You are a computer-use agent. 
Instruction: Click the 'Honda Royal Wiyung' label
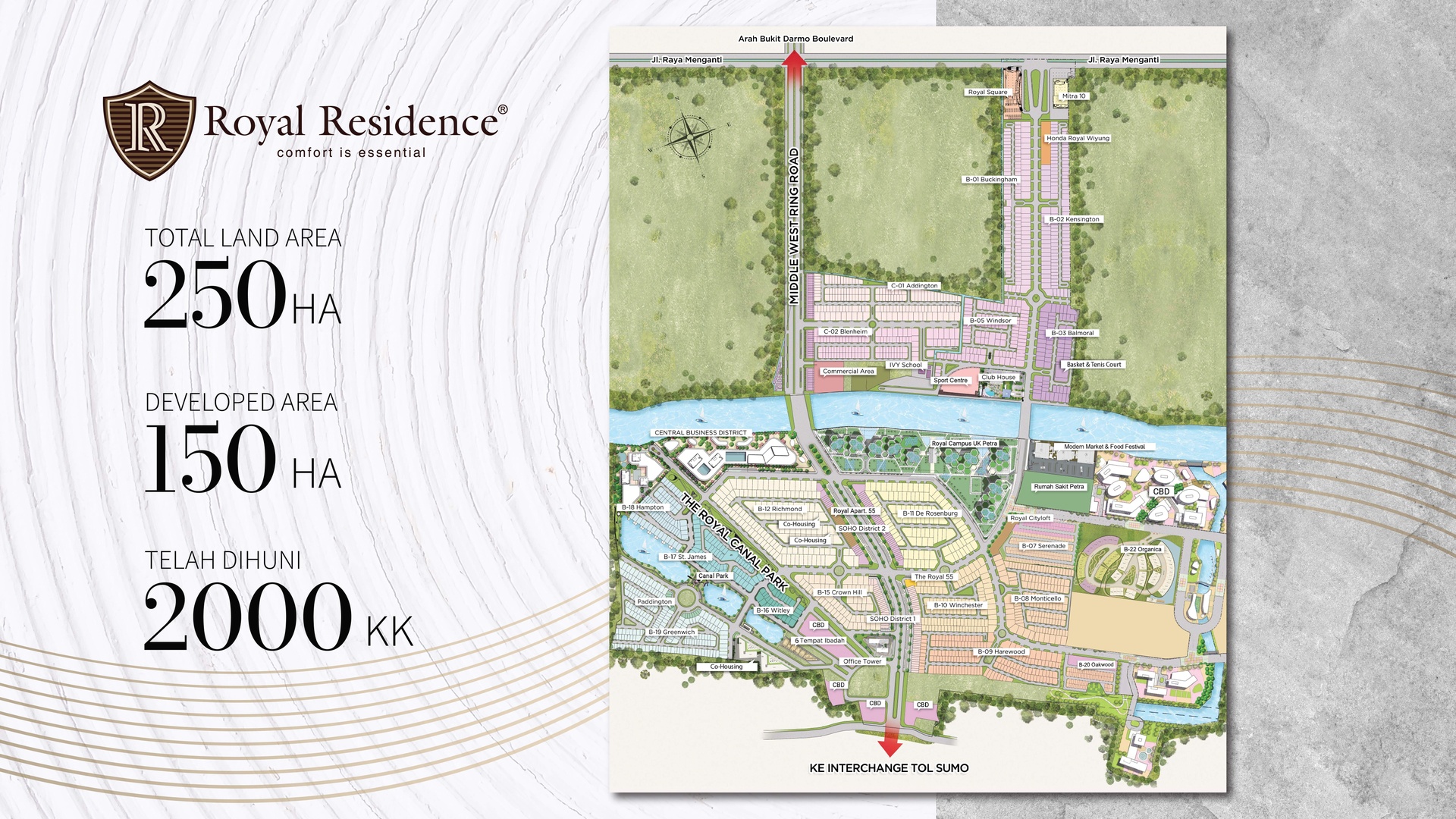click(1078, 138)
